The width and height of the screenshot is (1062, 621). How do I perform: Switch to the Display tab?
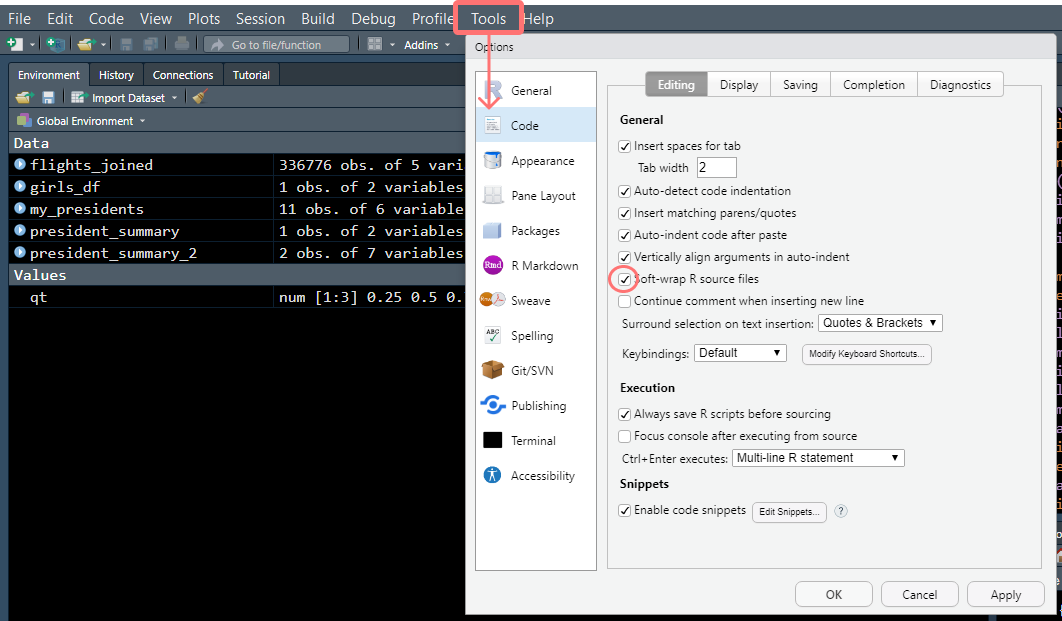(x=738, y=84)
